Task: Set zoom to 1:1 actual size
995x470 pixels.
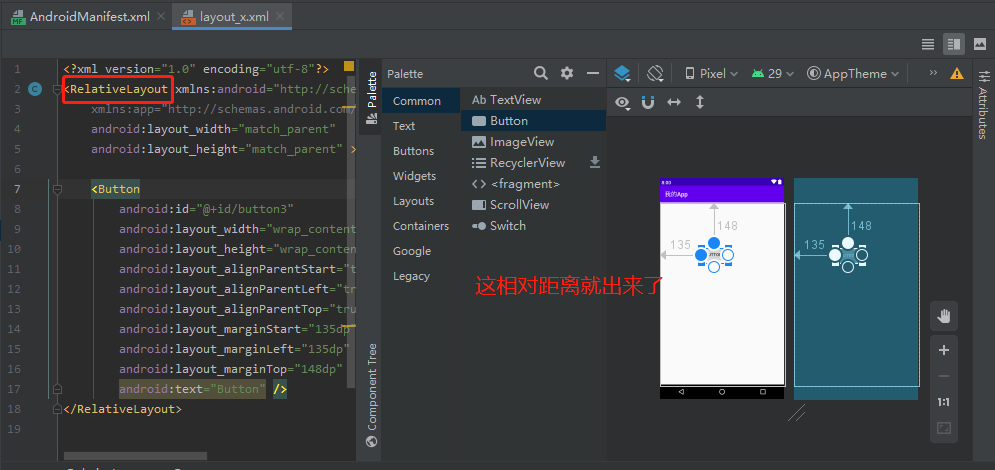Action: [944, 402]
